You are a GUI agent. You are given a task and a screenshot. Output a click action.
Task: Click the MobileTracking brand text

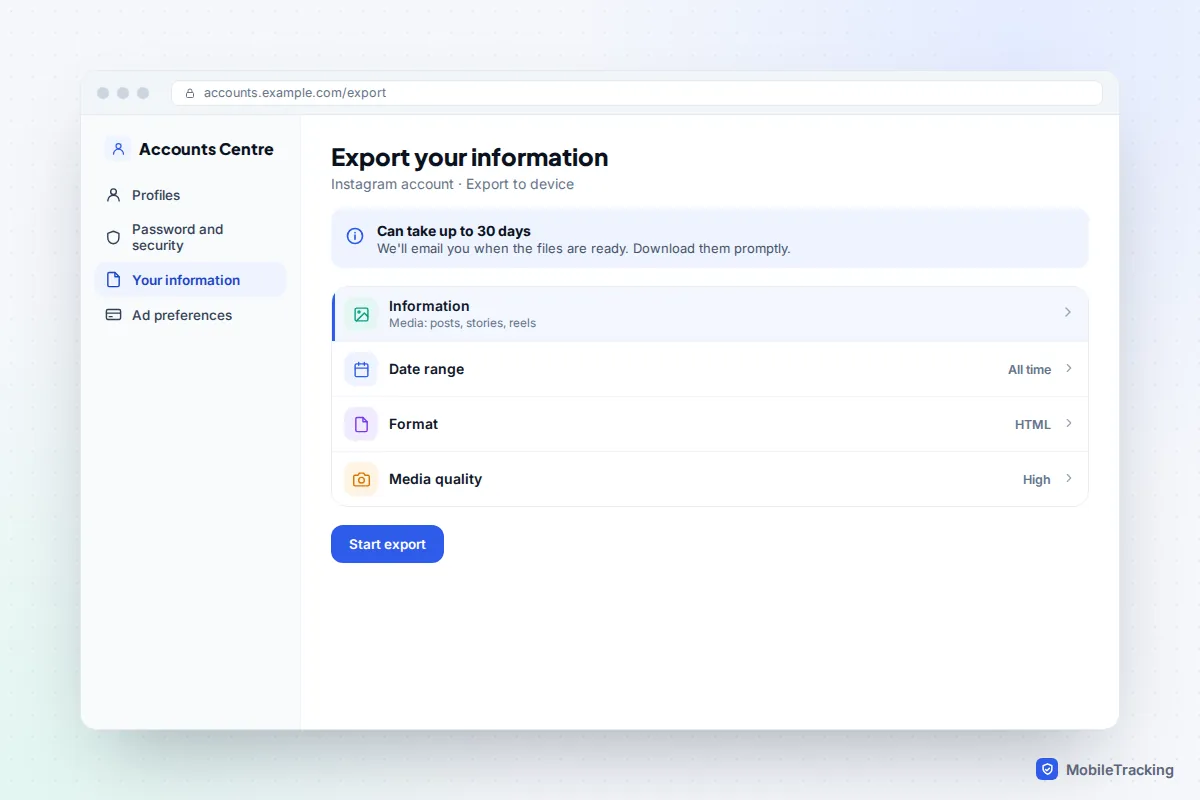[x=1120, y=770]
